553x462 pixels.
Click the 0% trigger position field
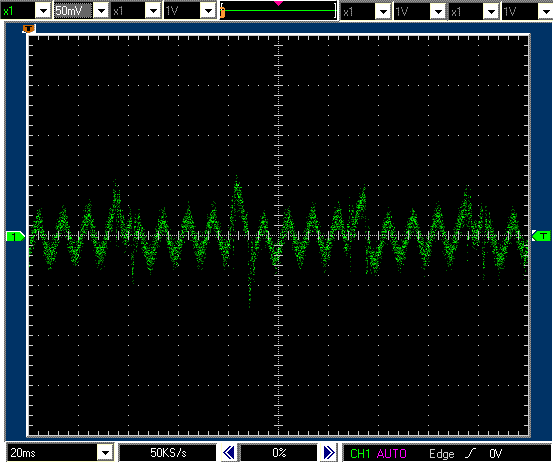[279, 452]
